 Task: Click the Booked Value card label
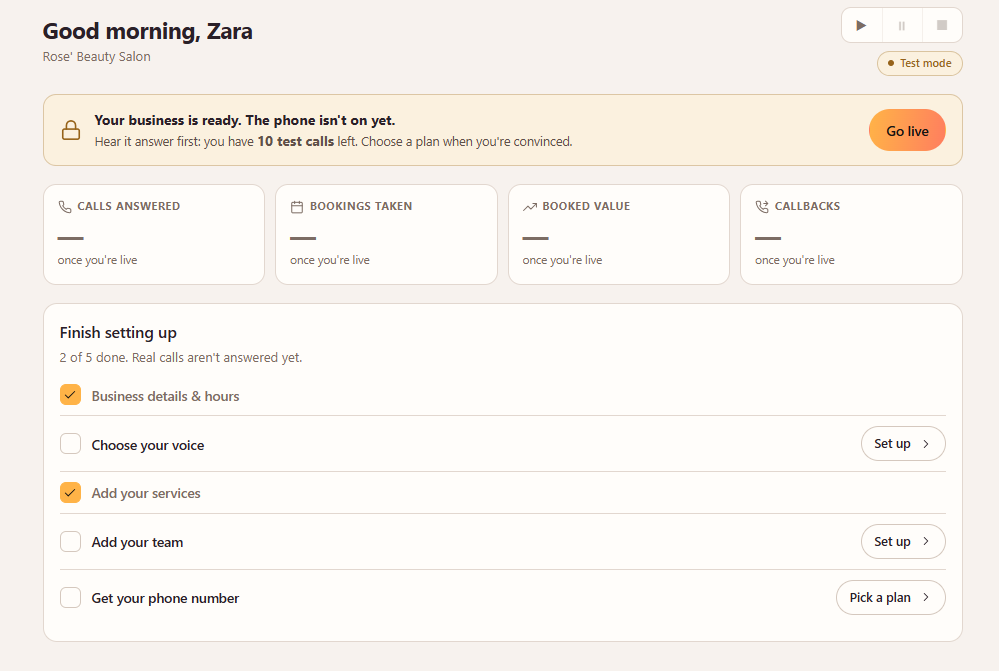[586, 206]
